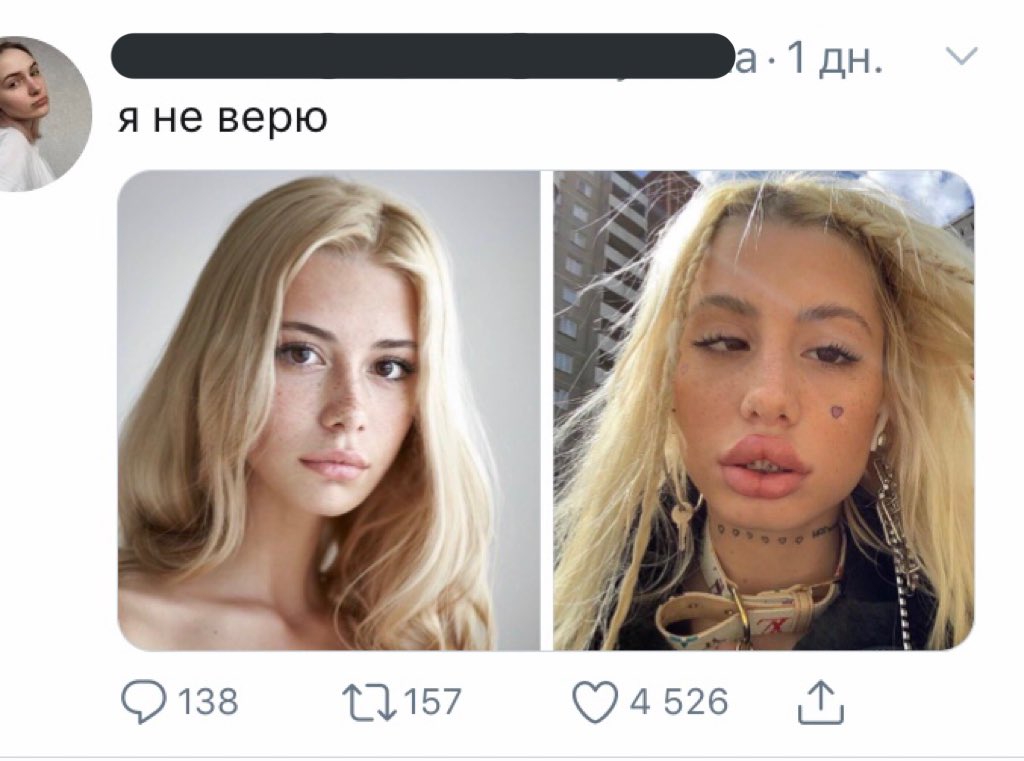This screenshot has height=761, width=1024.
Task: Reply using the speech bubble icon
Action: [x=144, y=702]
